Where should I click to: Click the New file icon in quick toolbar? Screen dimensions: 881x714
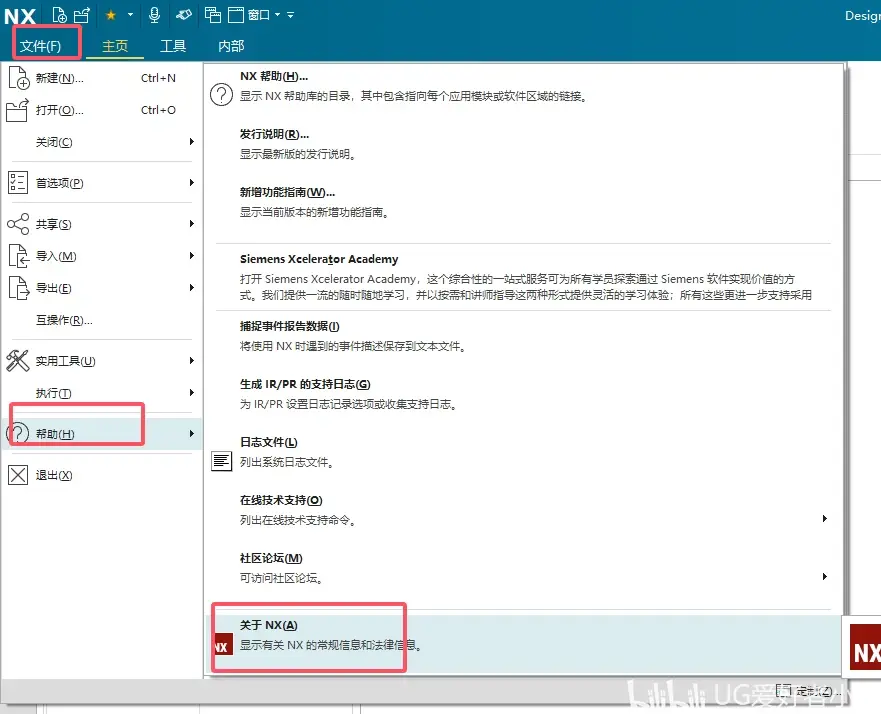(60, 15)
